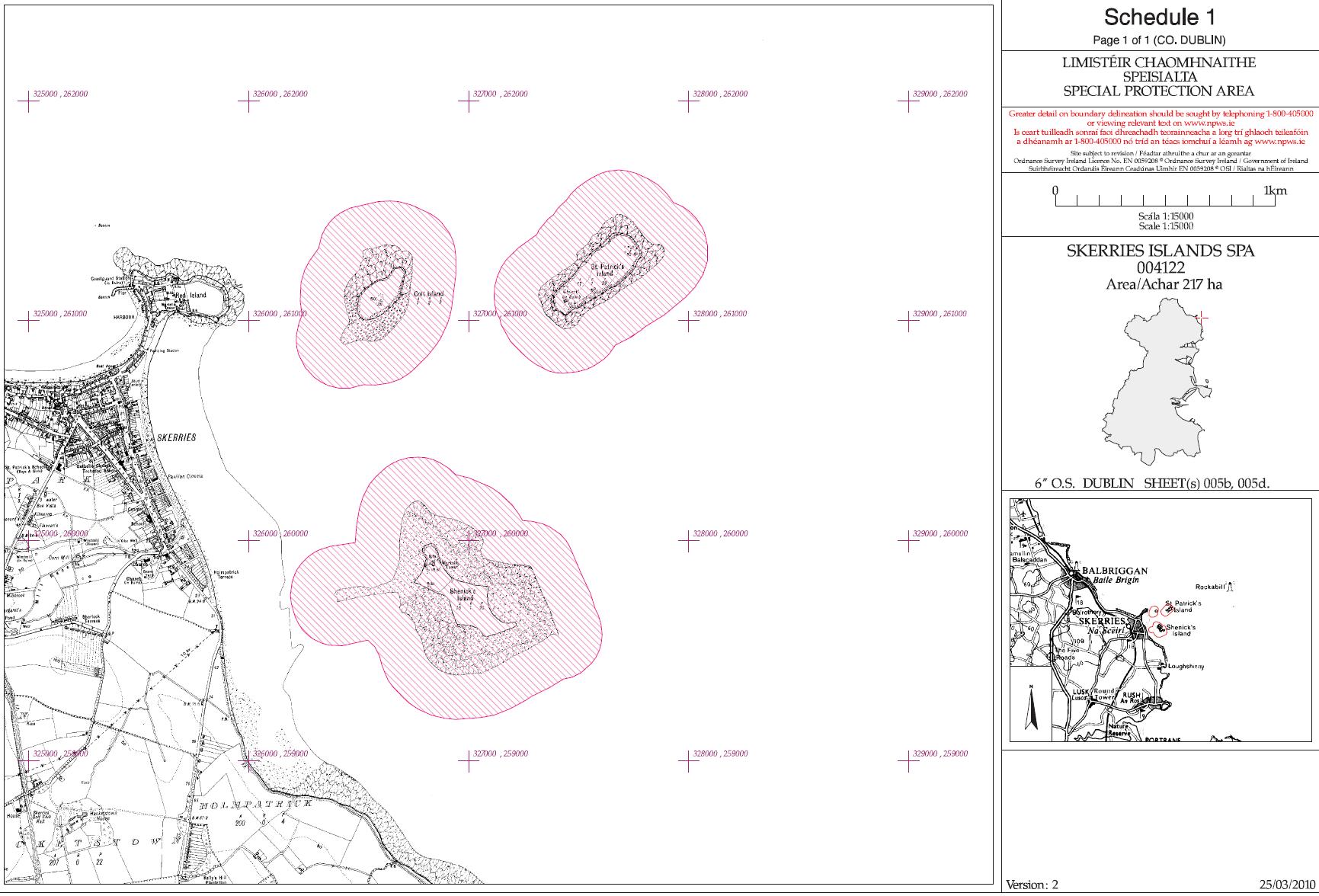Click grid label "329000 , 260000"
Image resolution: width=1319 pixels, height=896 pixels.
940,534
